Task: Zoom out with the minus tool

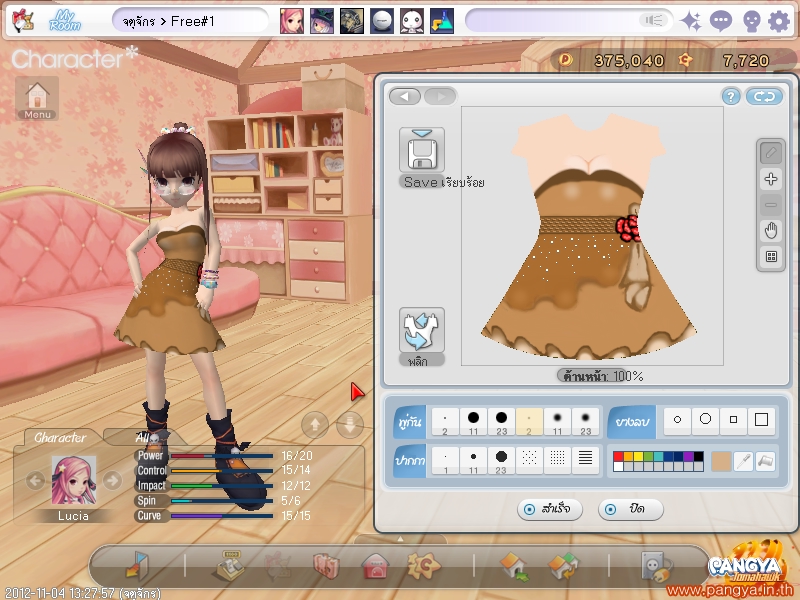Action: click(x=771, y=205)
